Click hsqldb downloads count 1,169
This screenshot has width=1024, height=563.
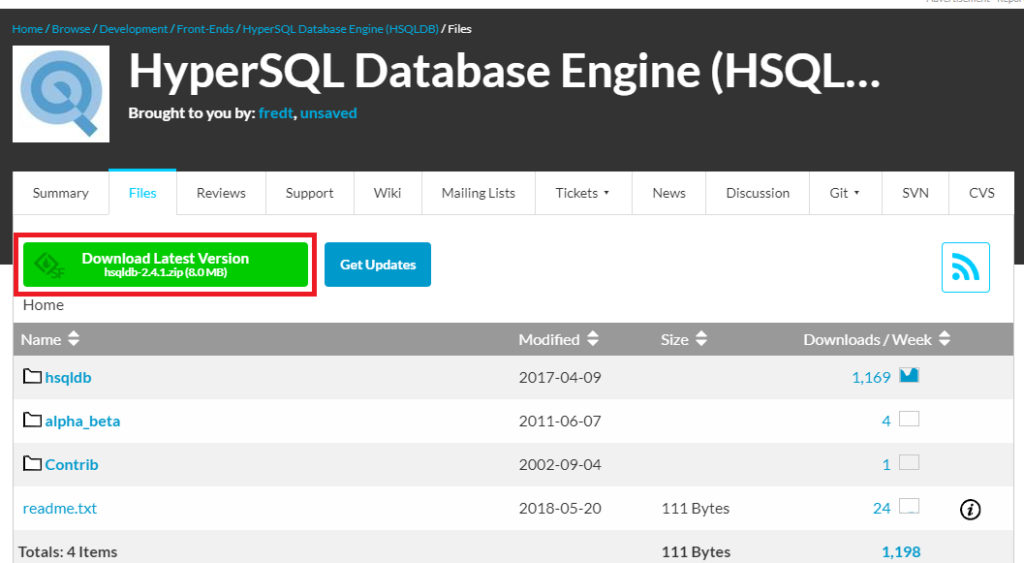pos(871,378)
